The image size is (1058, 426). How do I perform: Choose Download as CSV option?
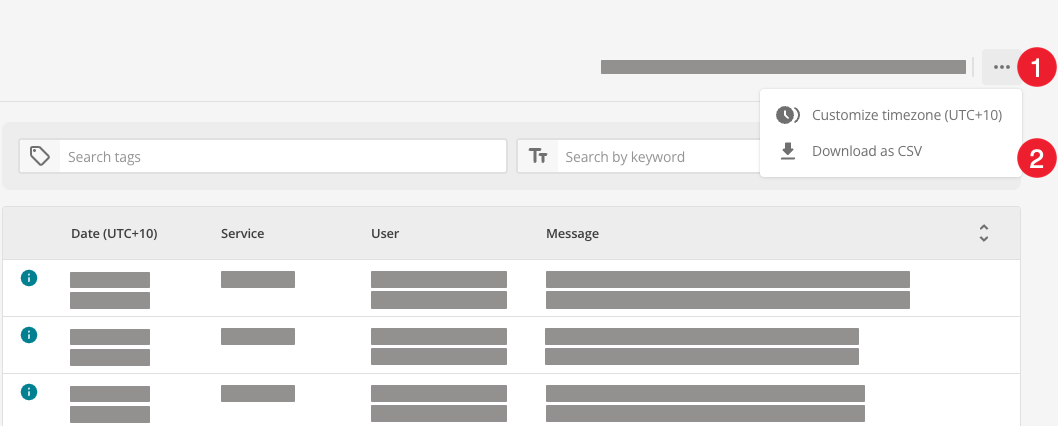[891, 151]
